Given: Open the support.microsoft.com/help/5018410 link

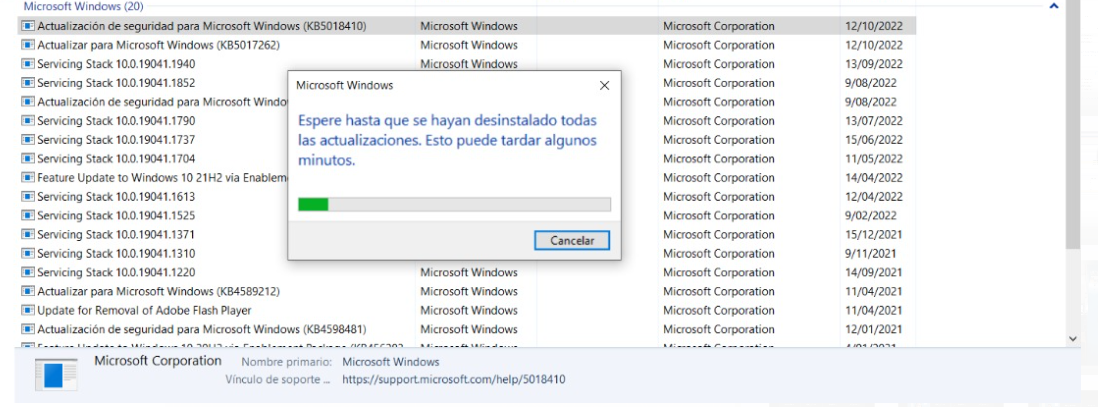Looking at the screenshot, I should click(454, 380).
